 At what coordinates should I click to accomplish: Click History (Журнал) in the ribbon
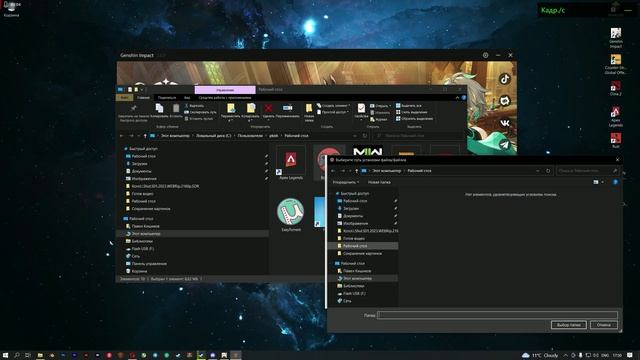point(379,119)
